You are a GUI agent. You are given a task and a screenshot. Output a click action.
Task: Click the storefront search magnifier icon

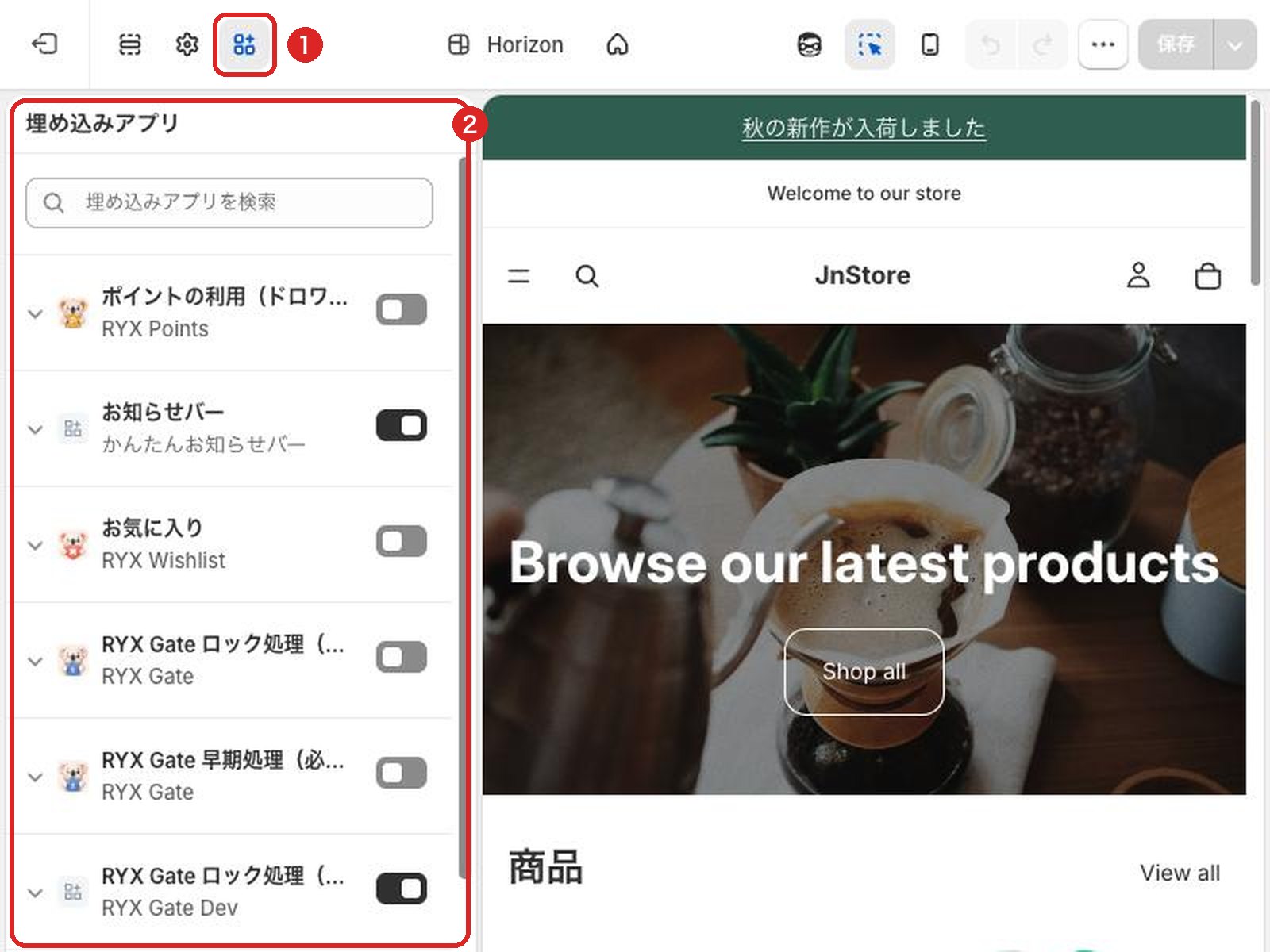tap(587, 276)
